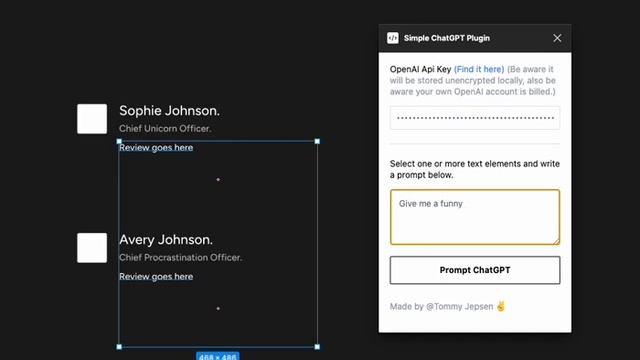Select the 'Chief Unicorn Officer.' text
640x360 pixels.
click(x=165, y=129)
